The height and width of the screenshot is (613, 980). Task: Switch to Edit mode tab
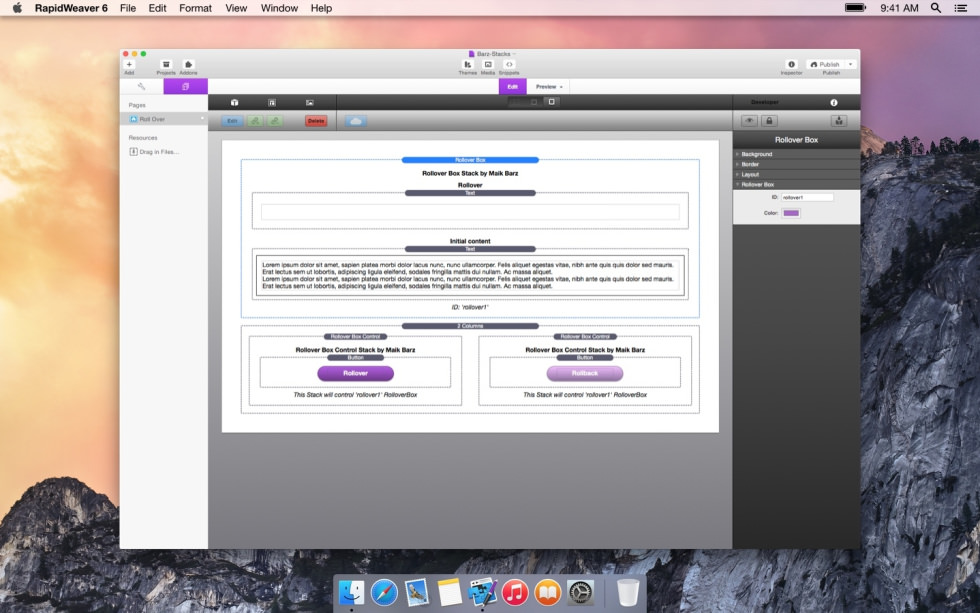(512, 86)
